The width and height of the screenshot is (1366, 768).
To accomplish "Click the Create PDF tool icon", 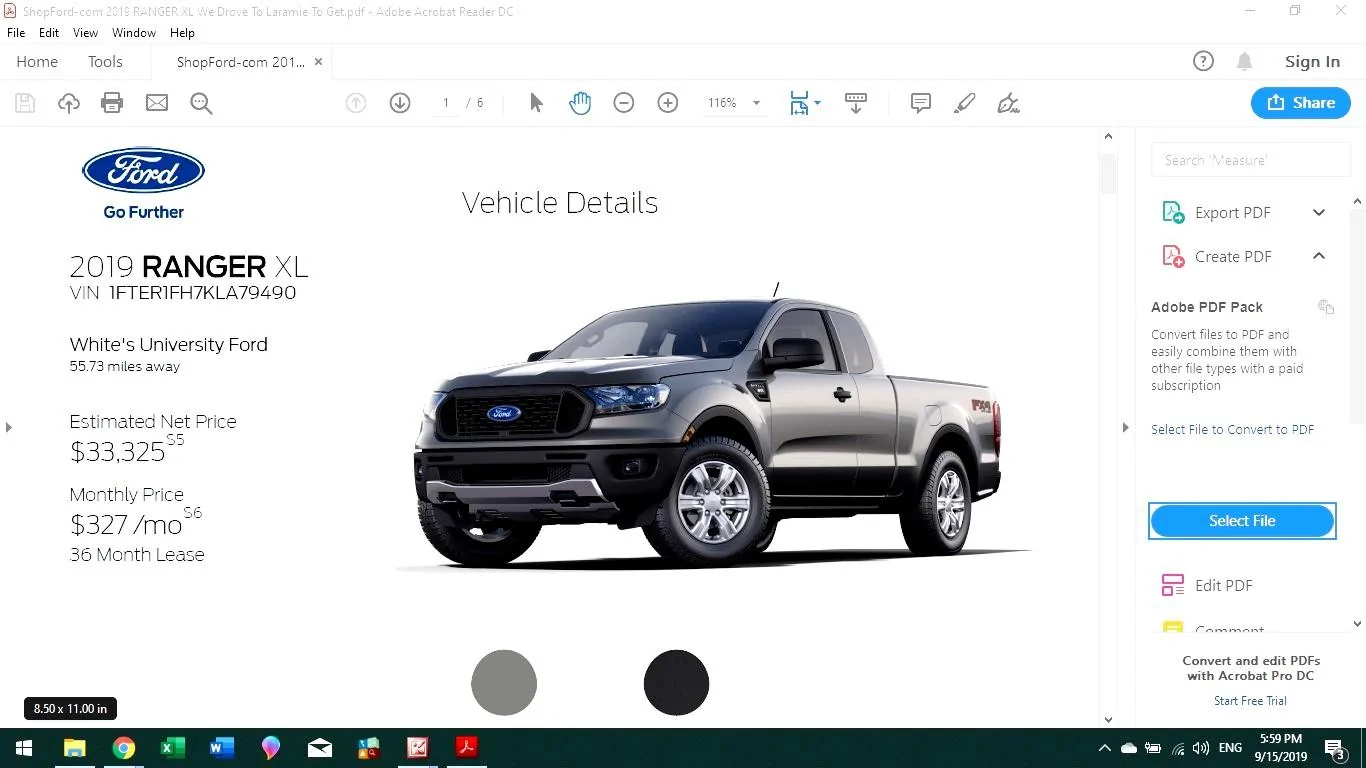I will click(1173, 256).
